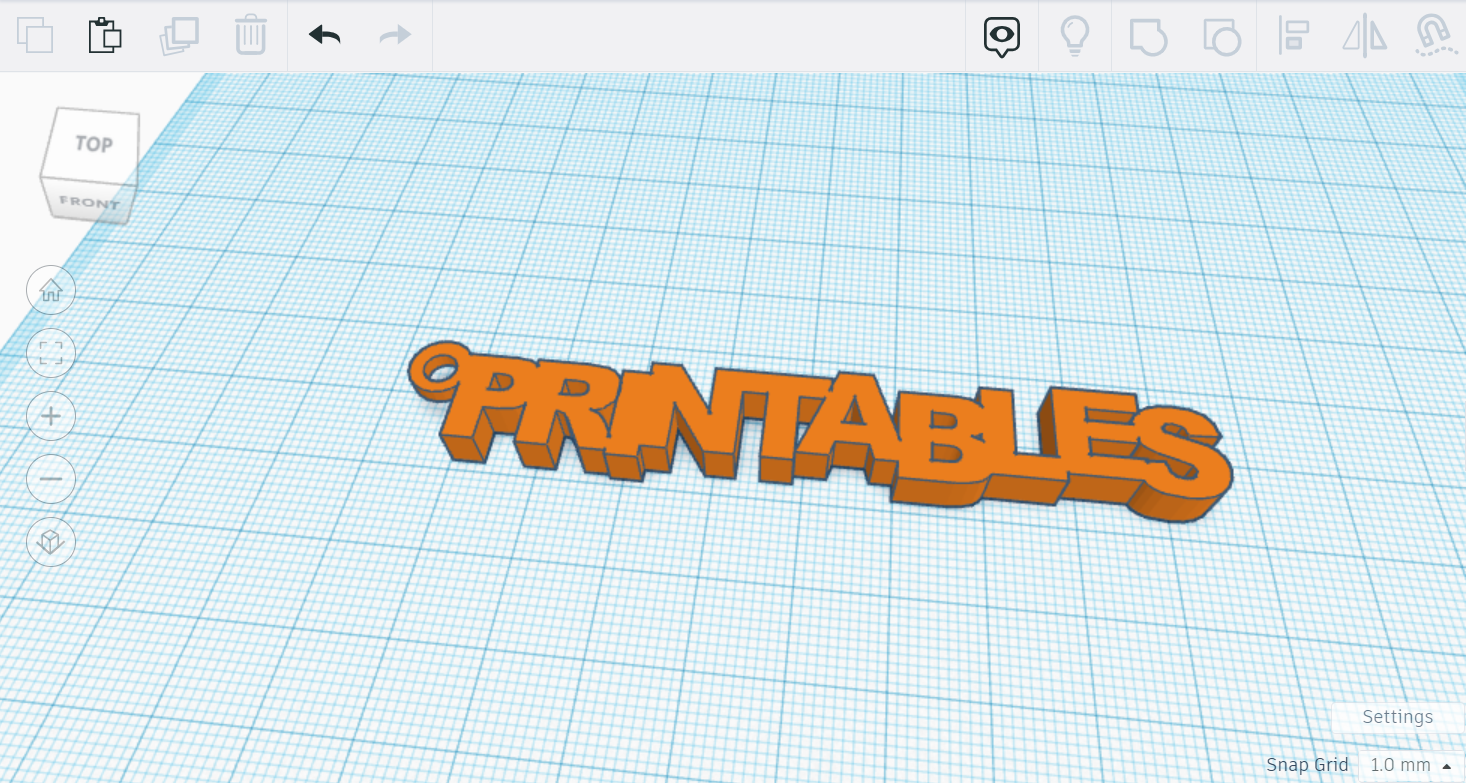The height and width of the screenshot is (783, 1466).
Task: Click the Group shapes icon
Action: tap(1148, 36)
